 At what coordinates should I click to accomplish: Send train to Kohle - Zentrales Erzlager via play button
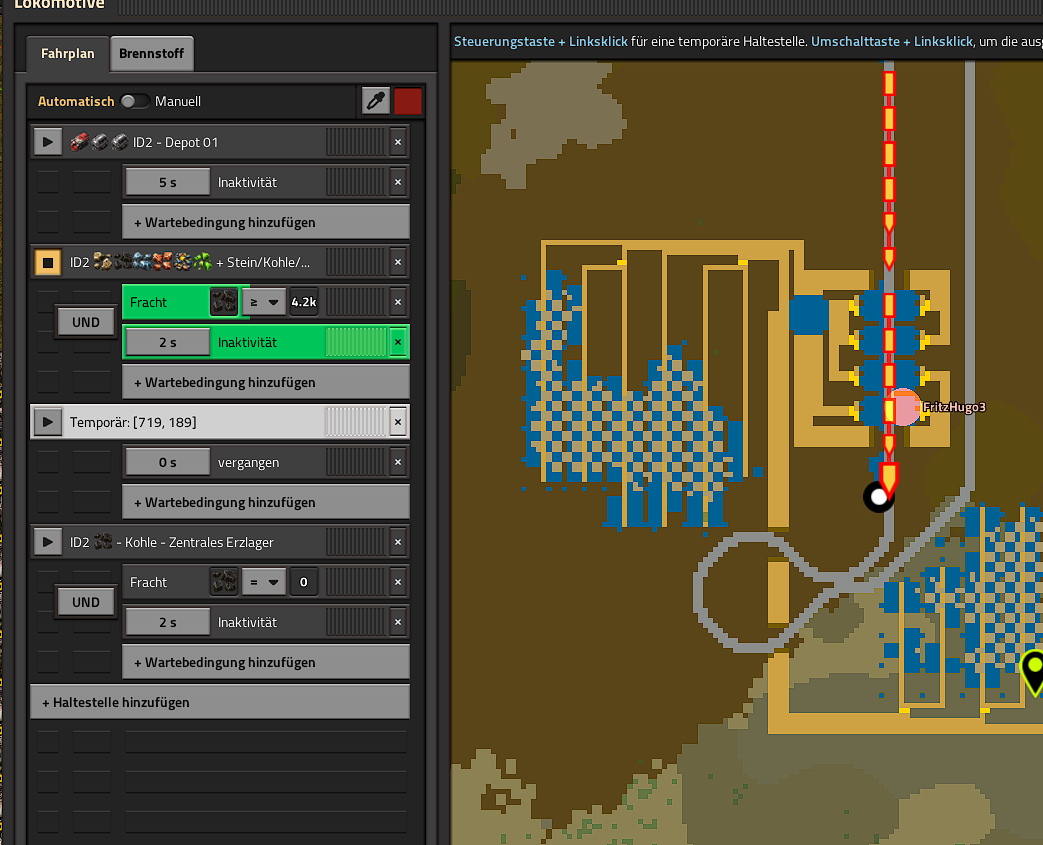point(48,542)
